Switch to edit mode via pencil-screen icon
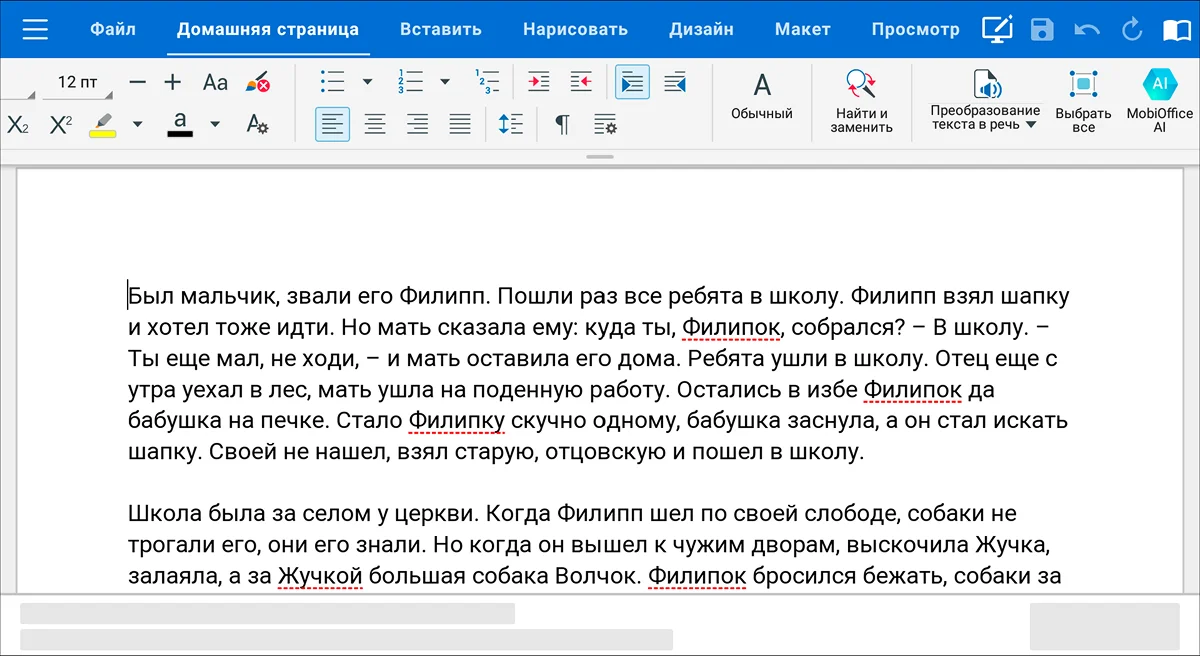 click(996, 29)
